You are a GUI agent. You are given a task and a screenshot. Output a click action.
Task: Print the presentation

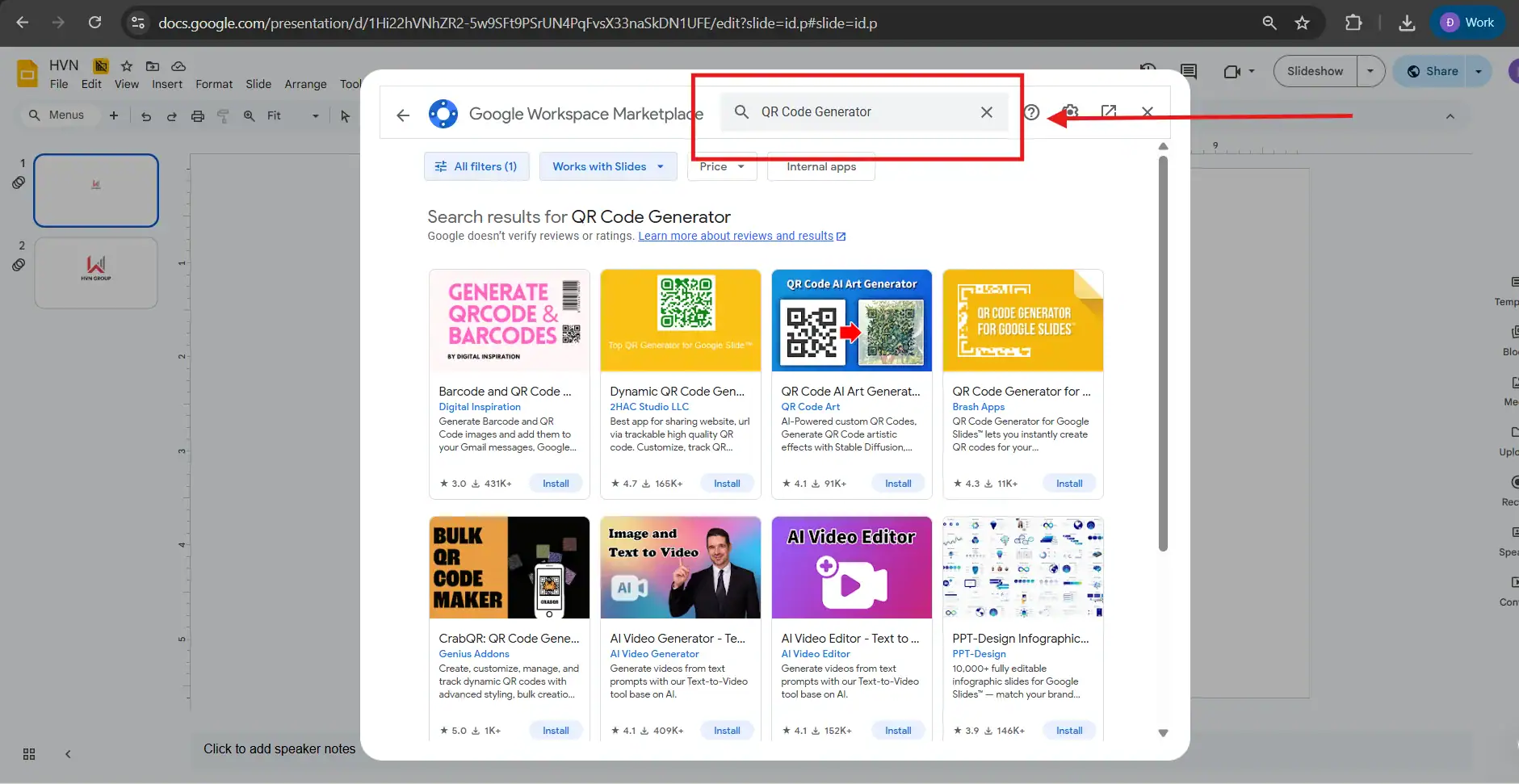198,115
